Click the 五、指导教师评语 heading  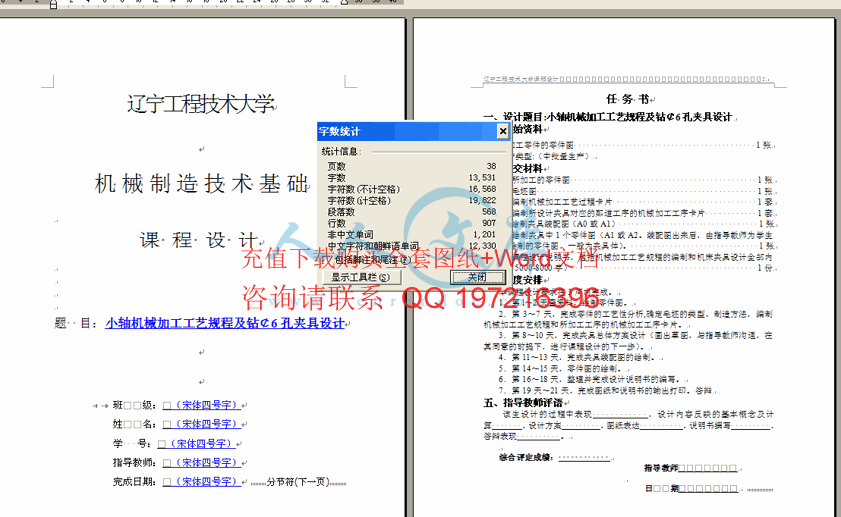point(523,402)
